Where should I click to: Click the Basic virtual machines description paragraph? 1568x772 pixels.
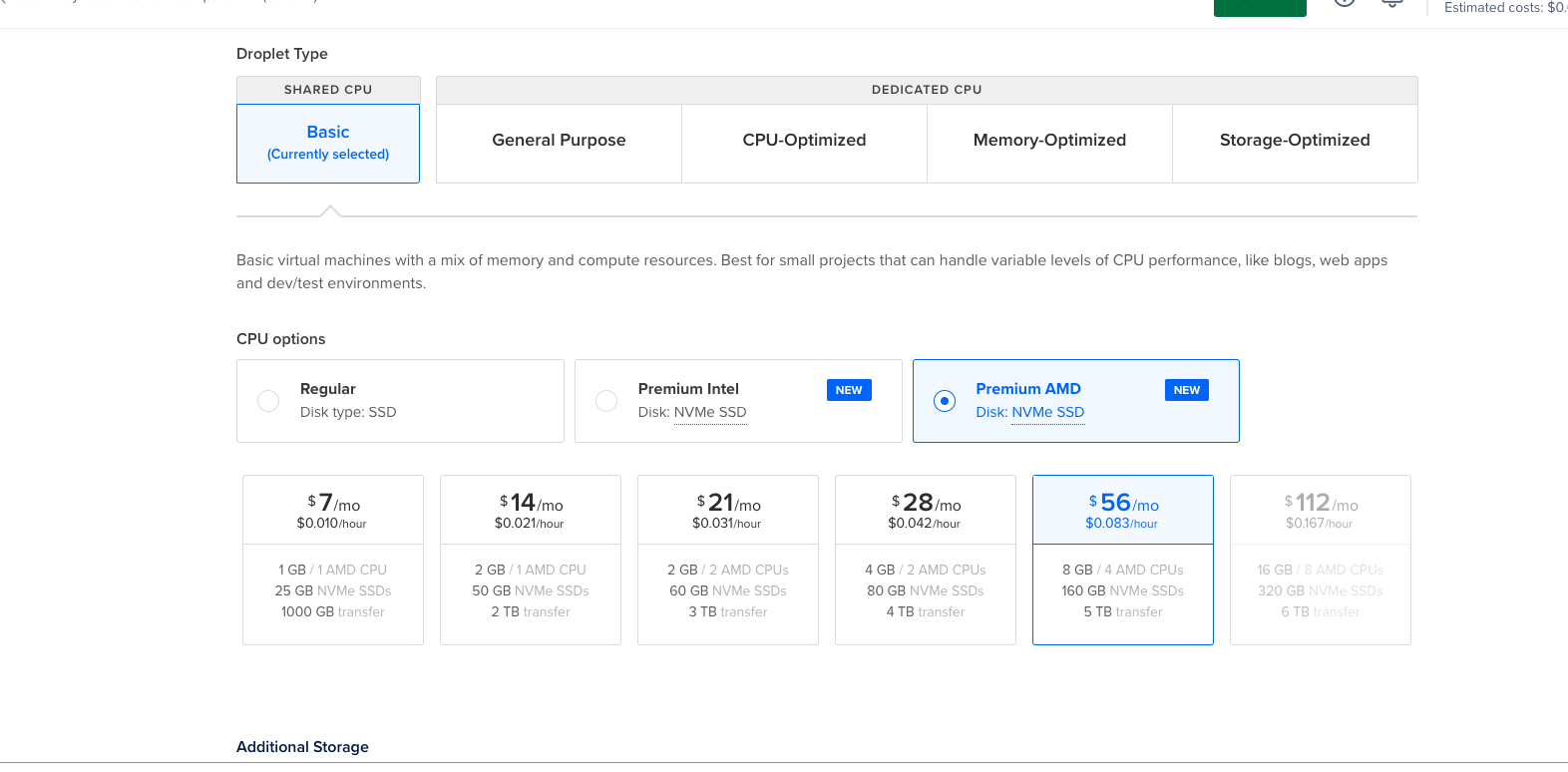[x=812, y=271]
